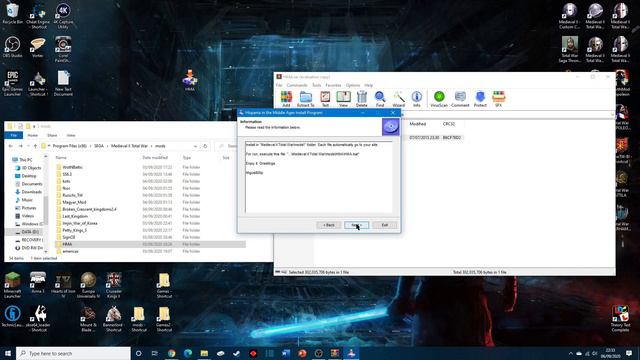
Task: Switch to the View tab in File Explorer
Action: click(71, 135)
